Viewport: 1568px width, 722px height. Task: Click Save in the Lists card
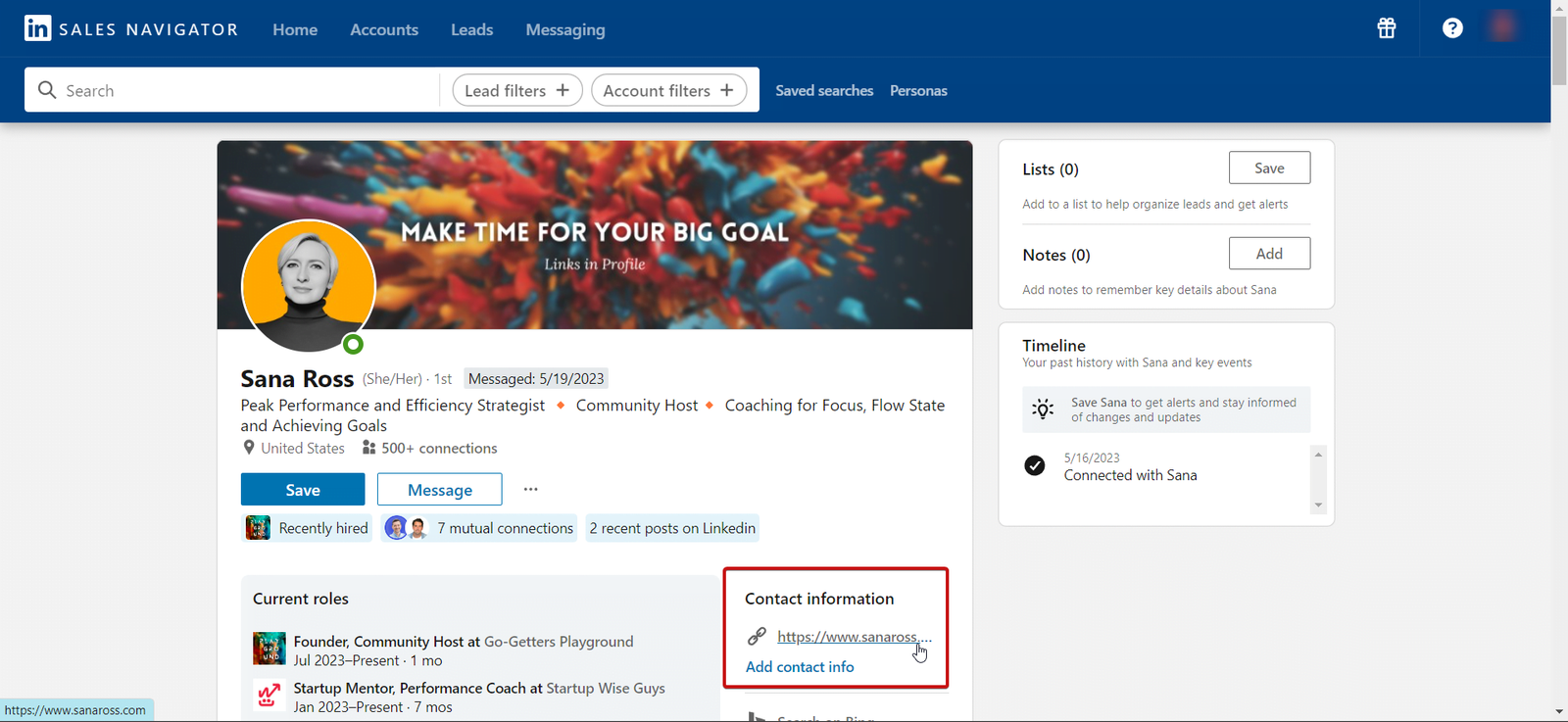coord(1269,168)
